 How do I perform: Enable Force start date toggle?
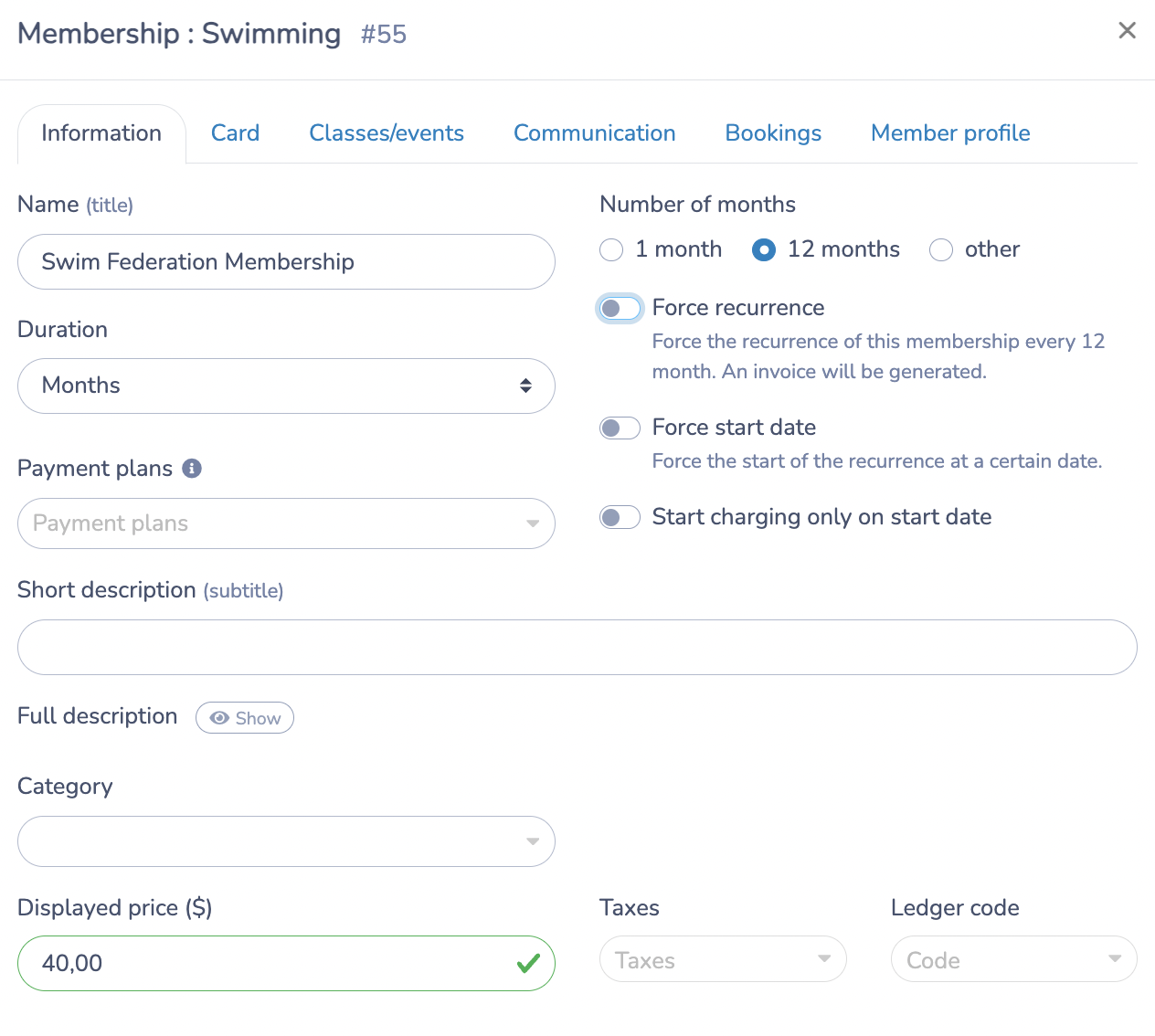(620, 428)
